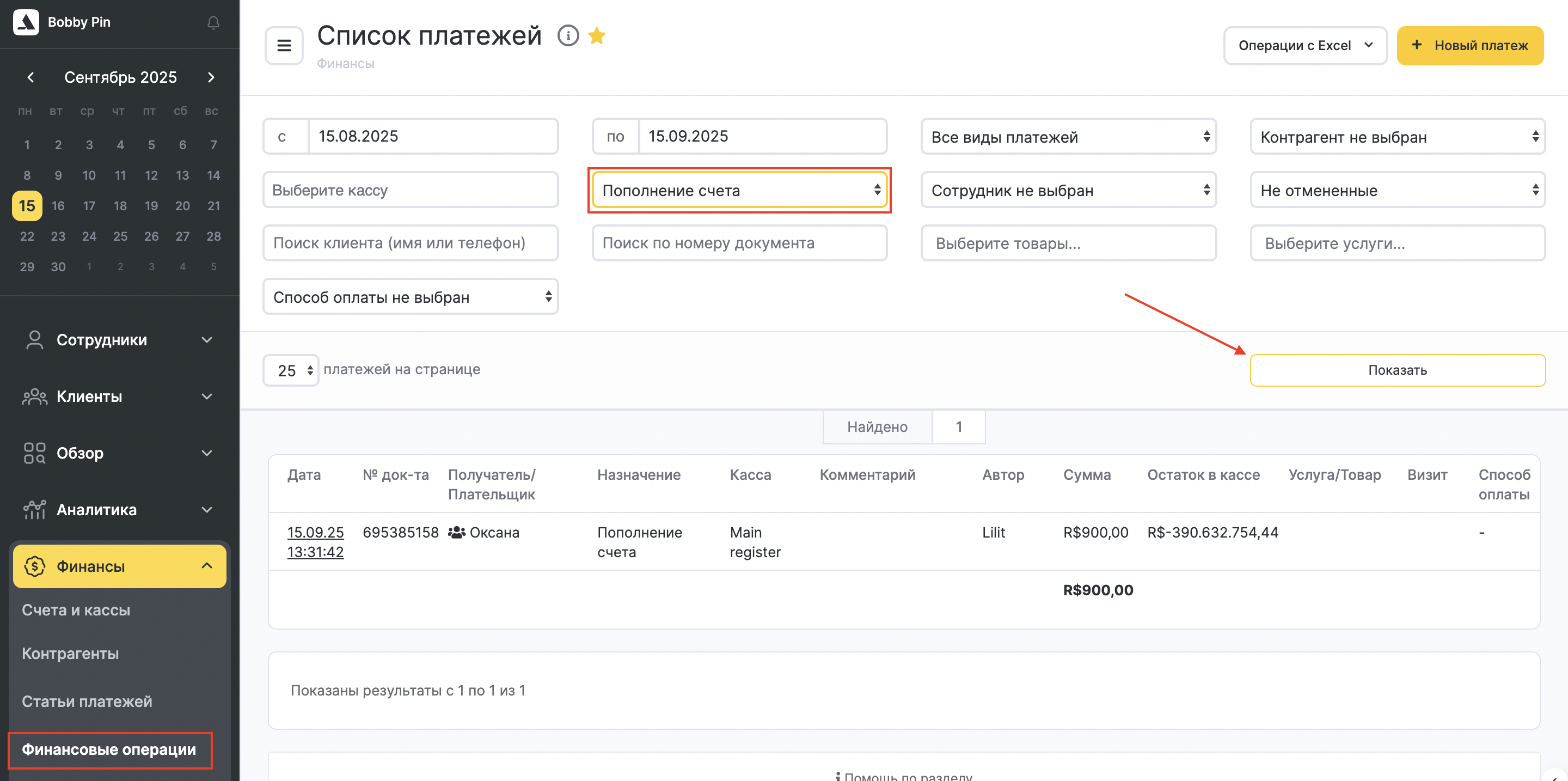
Task: Click the notification bell icon
Action: pyautogui.click(x=213, y=22)
